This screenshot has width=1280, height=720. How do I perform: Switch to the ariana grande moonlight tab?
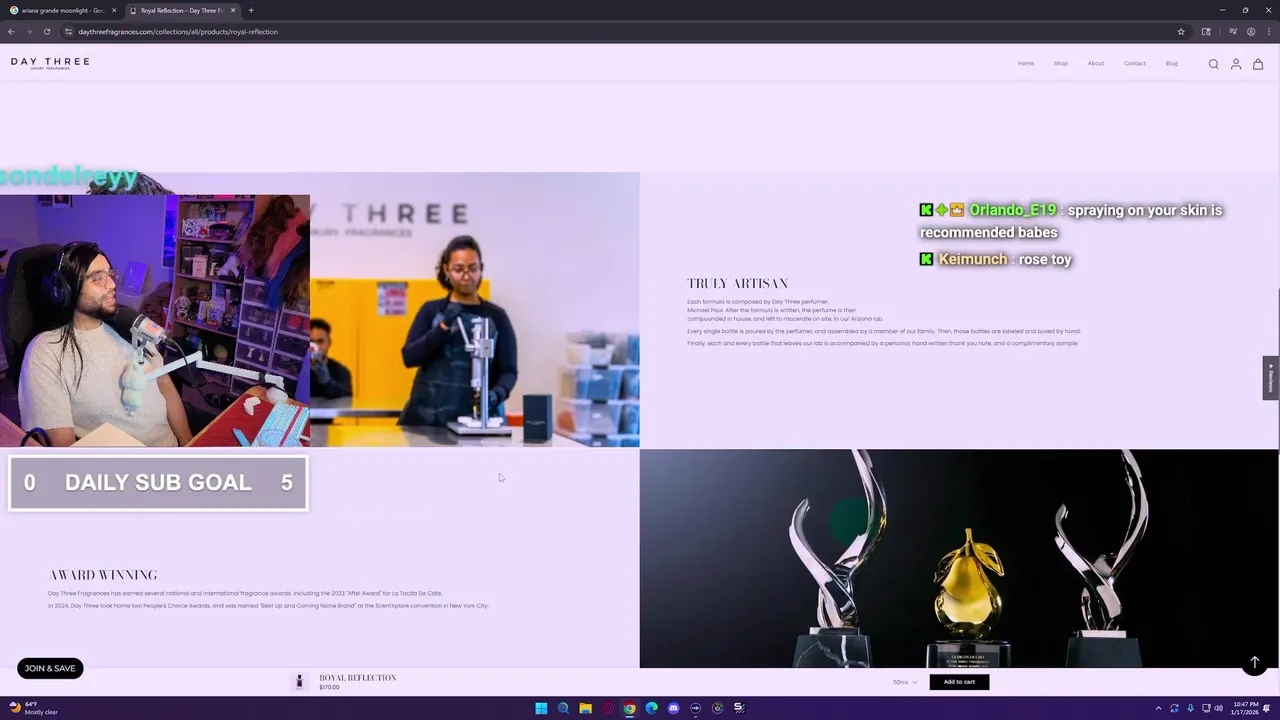pos(62,10)
